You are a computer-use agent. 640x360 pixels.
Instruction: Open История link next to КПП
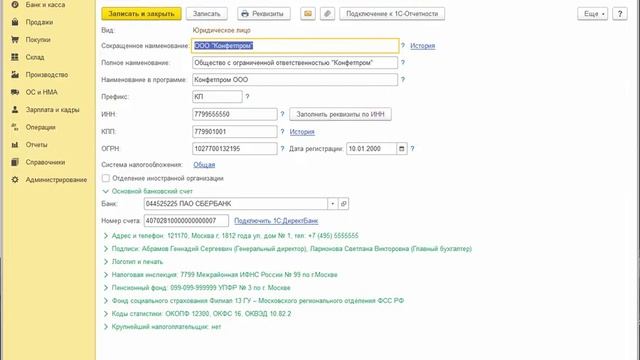point(302,132)
